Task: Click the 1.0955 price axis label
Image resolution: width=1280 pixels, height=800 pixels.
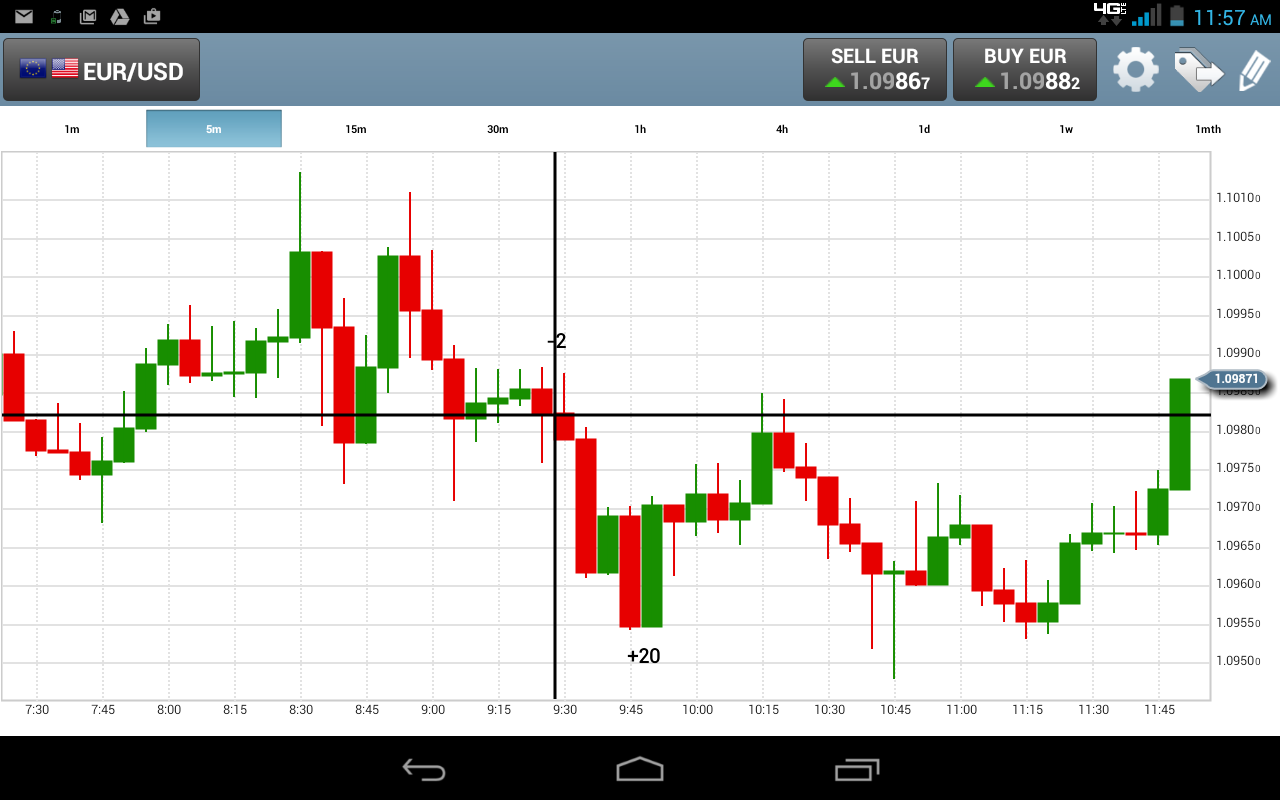Action: pyautogui.click(x=1238, y=623)
